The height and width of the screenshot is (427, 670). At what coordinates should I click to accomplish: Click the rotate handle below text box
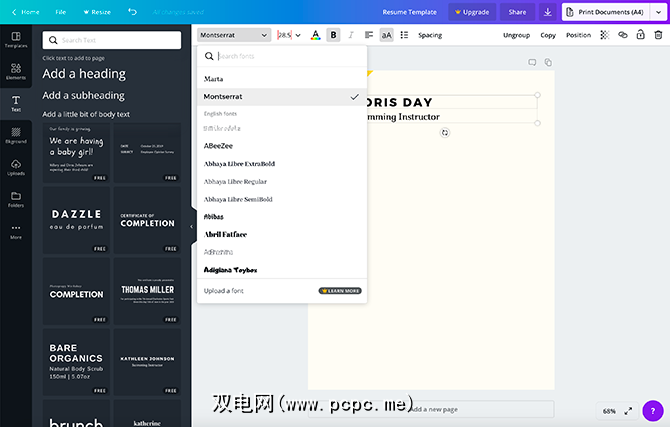click(x=445, y=133)
